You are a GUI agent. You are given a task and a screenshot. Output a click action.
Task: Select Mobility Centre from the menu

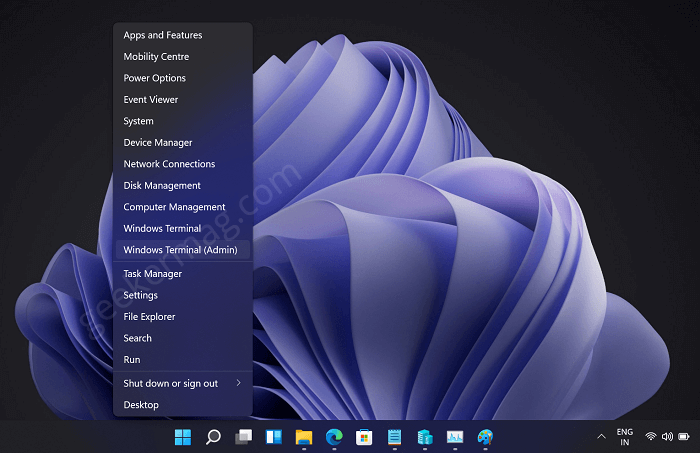[x=183, y=56]
